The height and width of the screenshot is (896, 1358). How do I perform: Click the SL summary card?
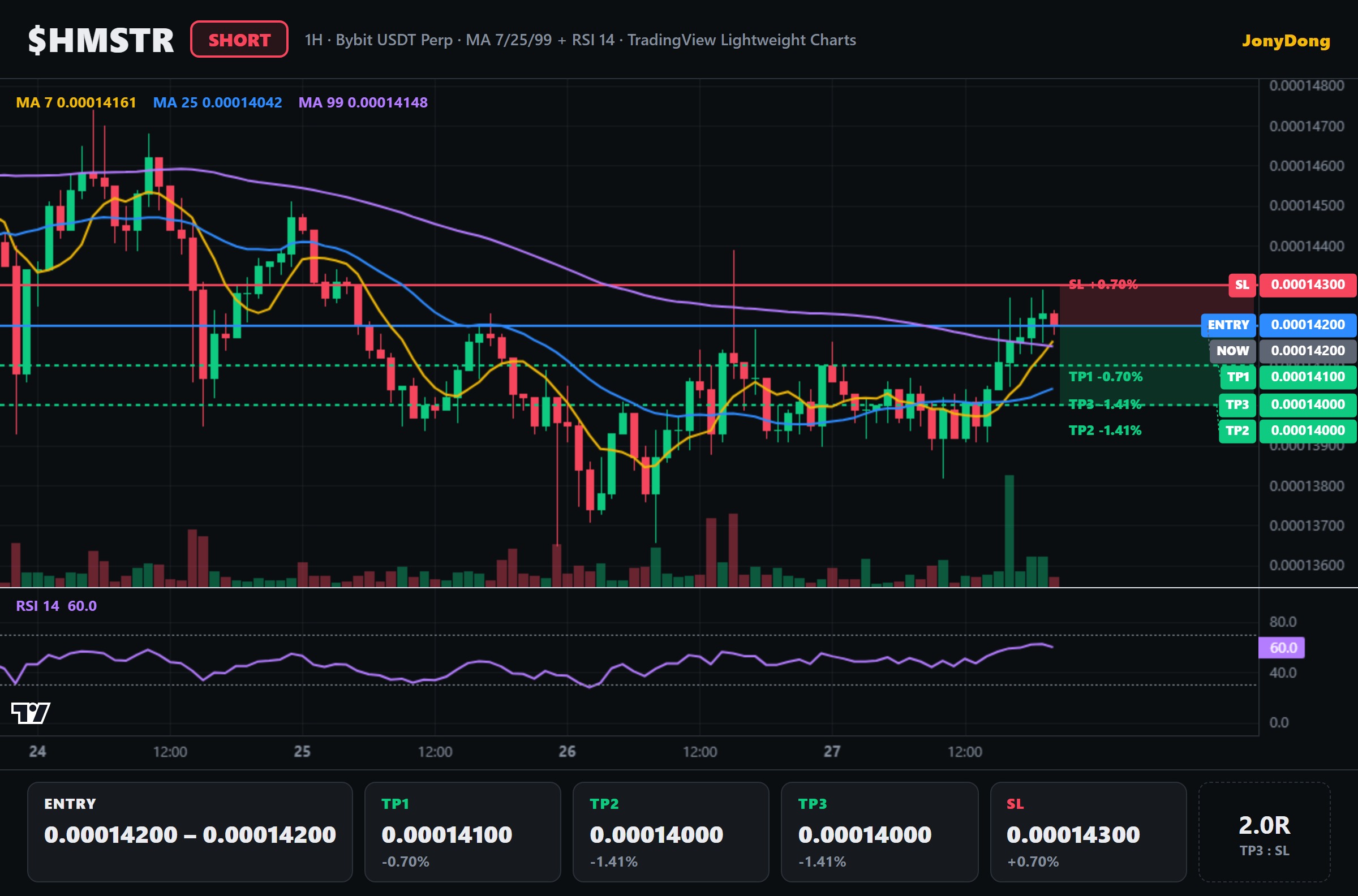[1088, 832]
